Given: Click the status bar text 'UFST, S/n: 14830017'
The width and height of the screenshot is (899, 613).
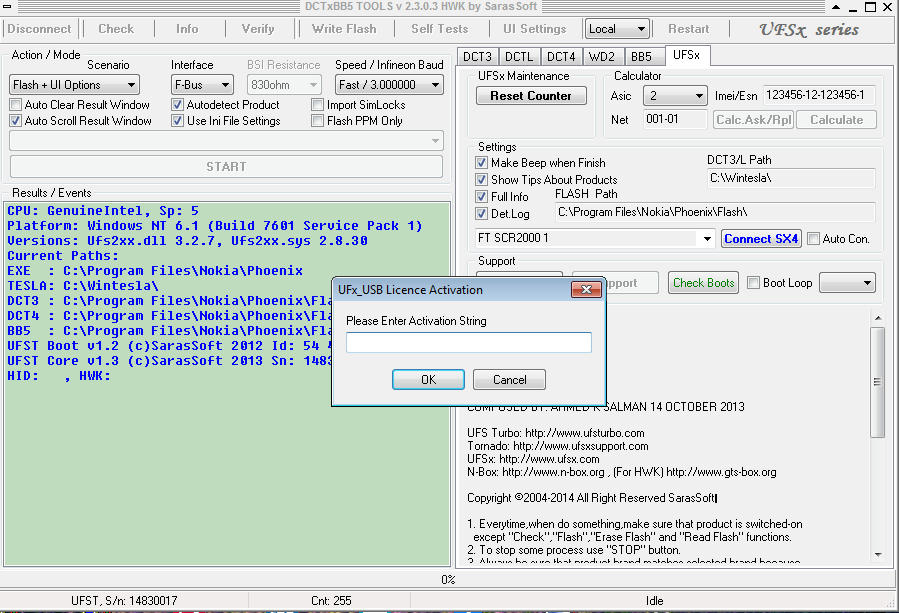Looking at the screenshot, I should pyautogui.click(x=124, y=601).
